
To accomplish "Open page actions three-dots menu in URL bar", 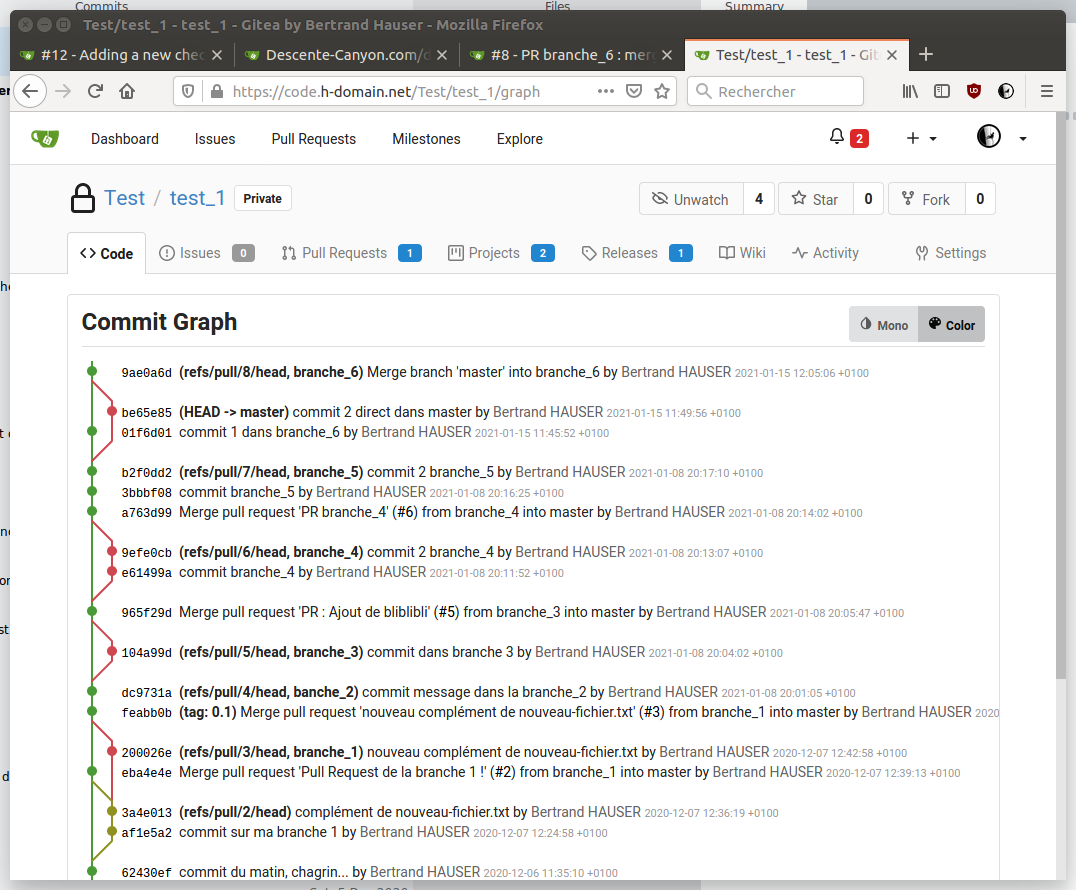I will [605, 91].
